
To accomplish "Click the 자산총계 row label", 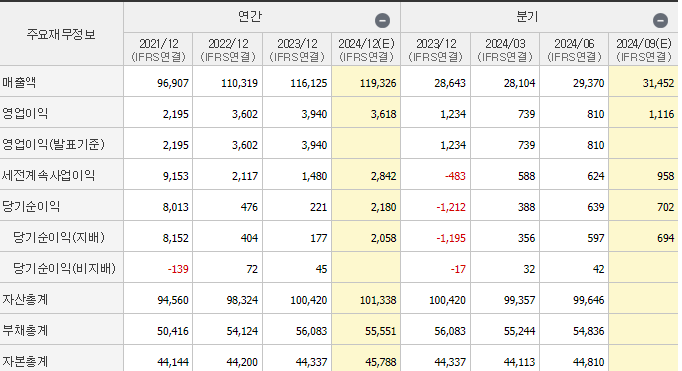I will pos(25,299).
